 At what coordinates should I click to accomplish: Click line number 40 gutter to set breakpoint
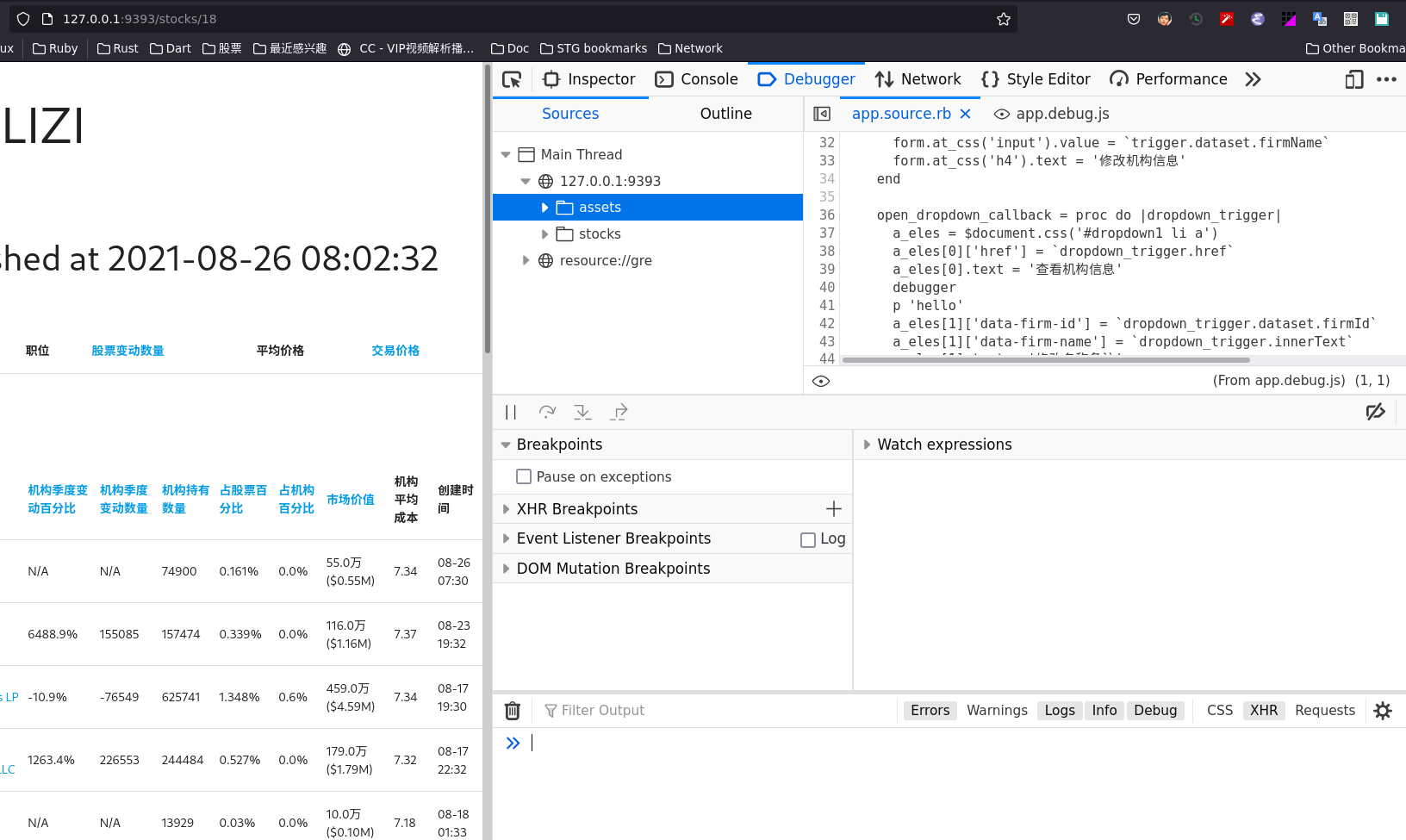[x=827, y=288]
